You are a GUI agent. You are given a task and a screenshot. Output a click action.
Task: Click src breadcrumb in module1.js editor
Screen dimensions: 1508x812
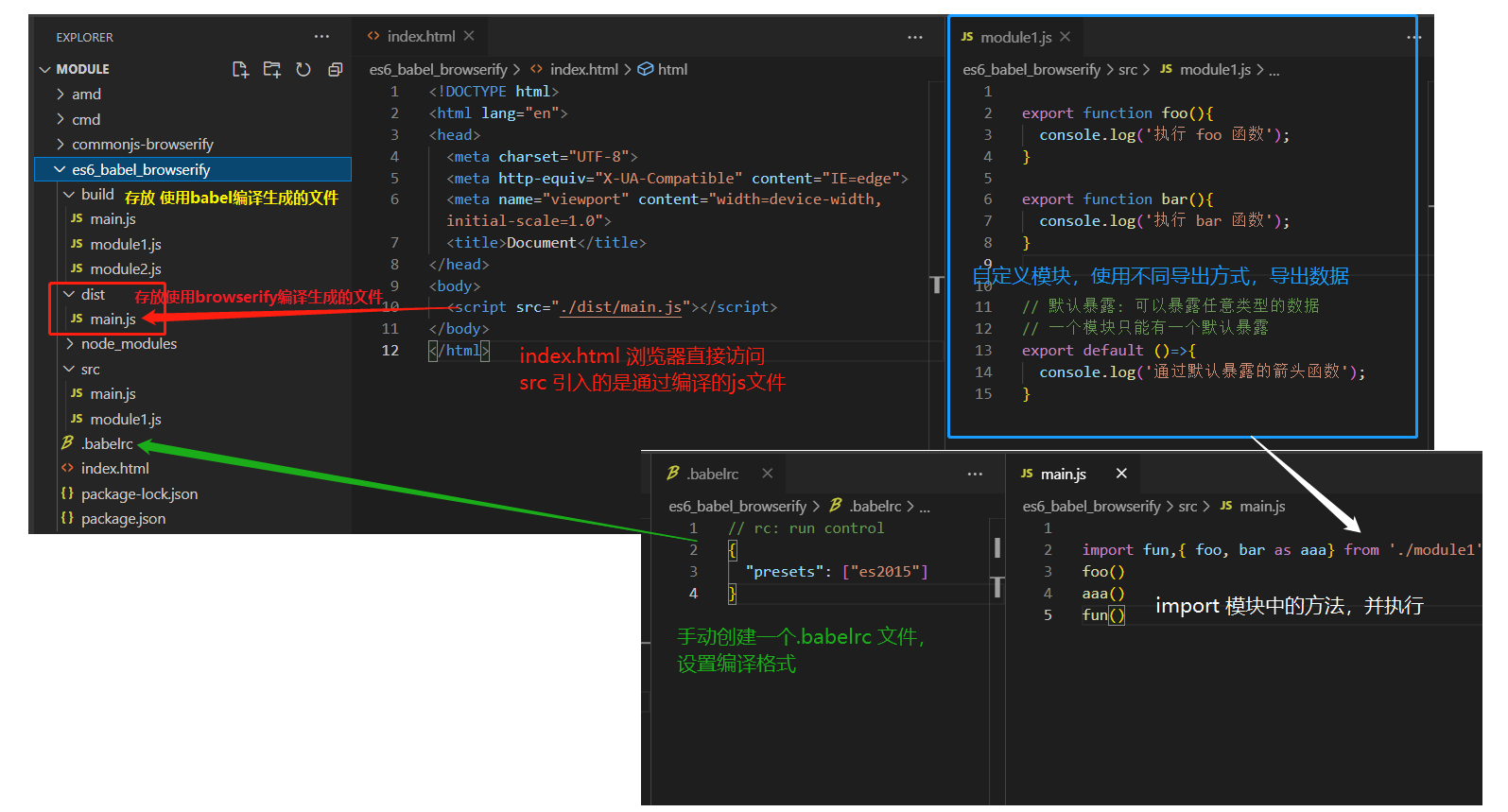point(1128,69)
